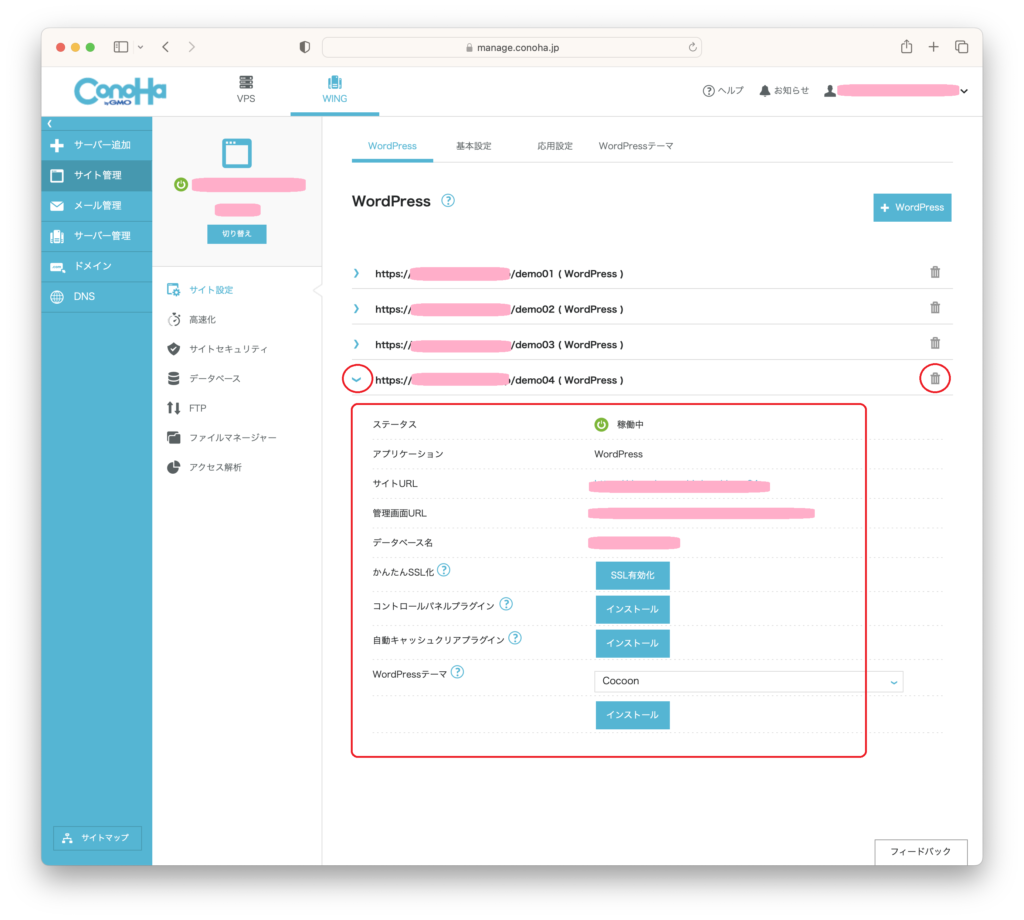Select サーバー追加 in the sidebar
1024x920 pixels.
(97, 145)
